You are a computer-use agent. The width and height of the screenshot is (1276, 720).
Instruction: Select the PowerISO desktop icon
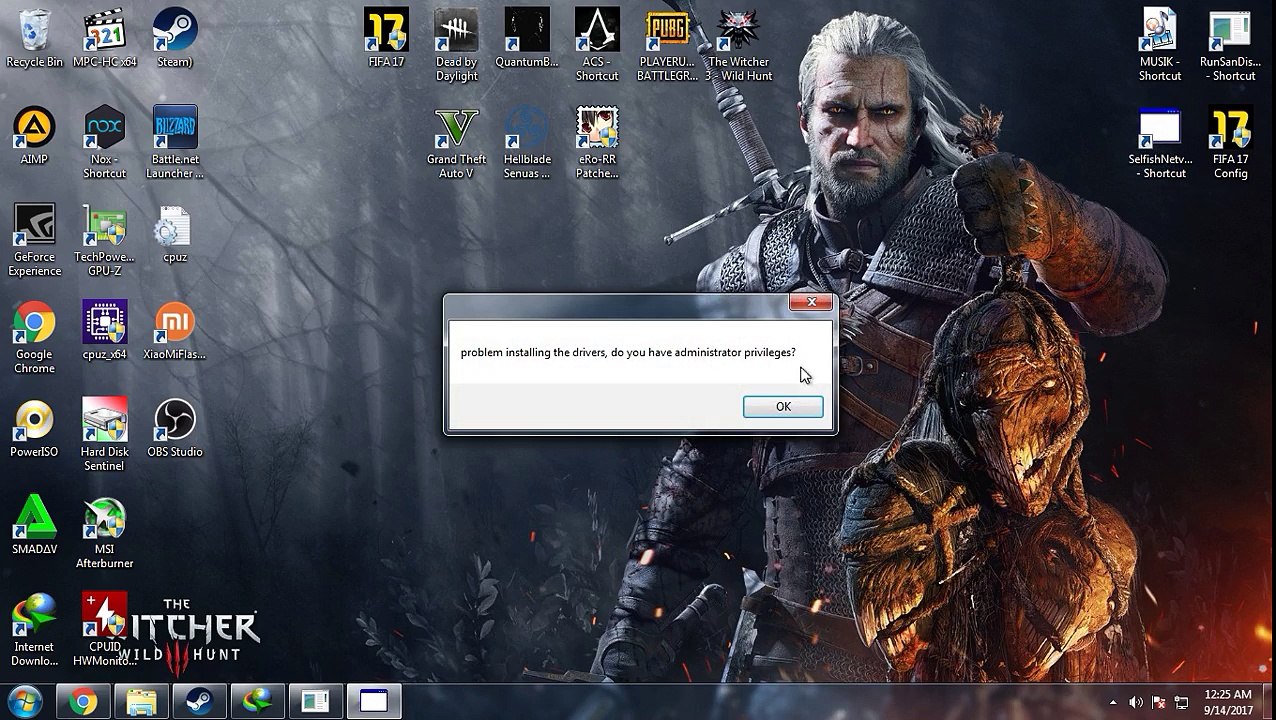(34, 428)
